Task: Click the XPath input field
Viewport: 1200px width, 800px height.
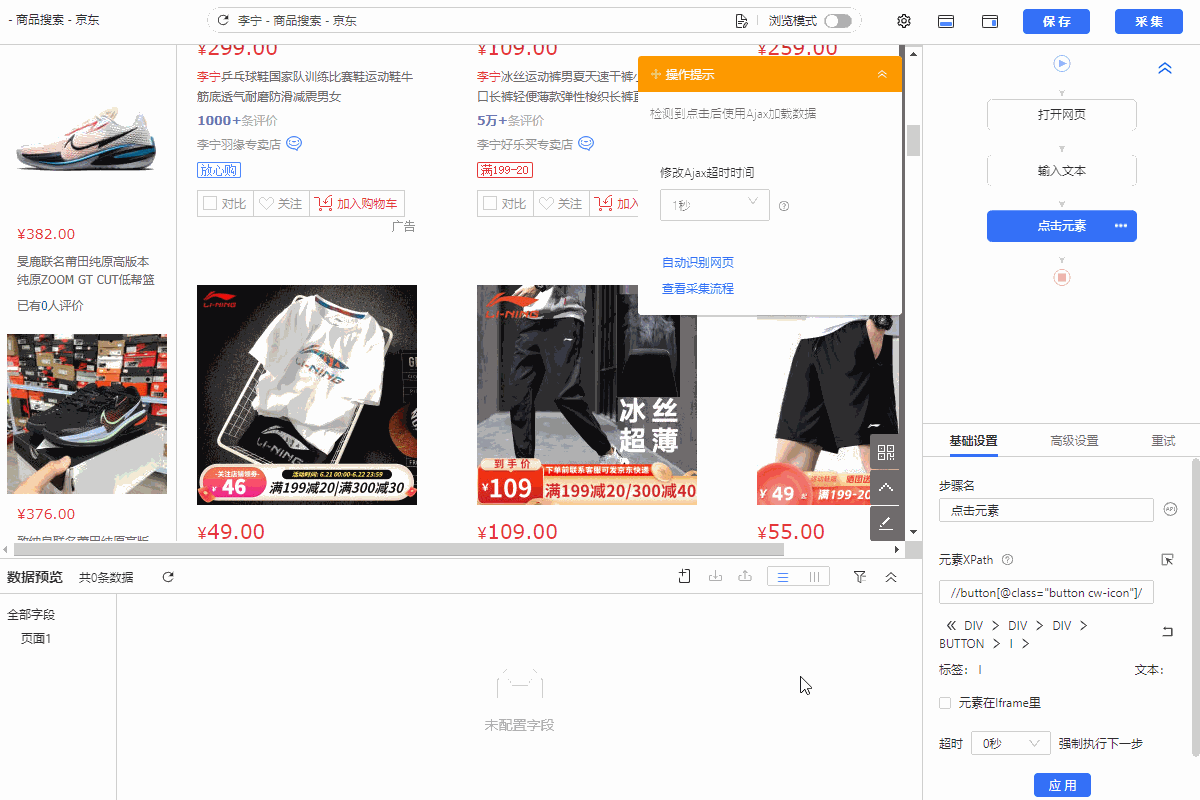Action: tap(1046, 593)
